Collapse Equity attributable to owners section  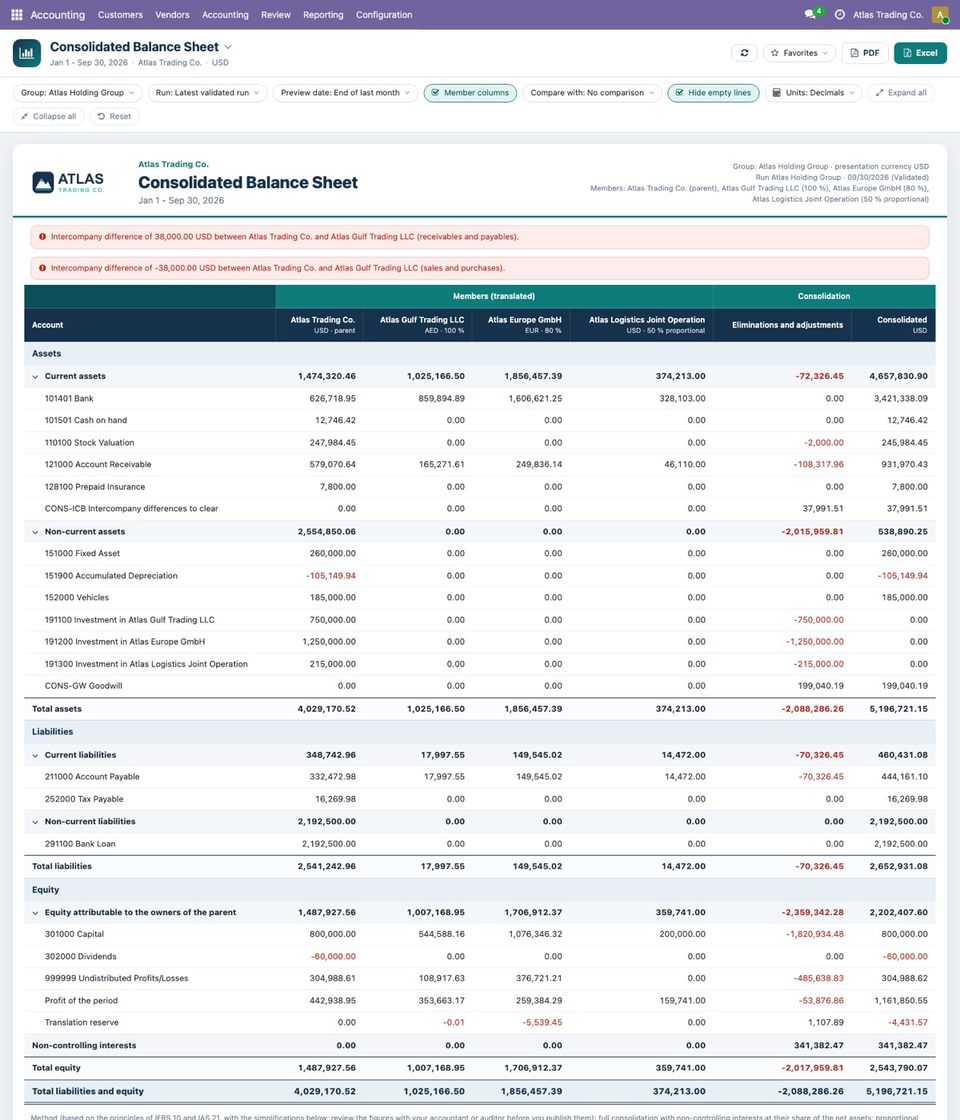(x=35, y=913)
